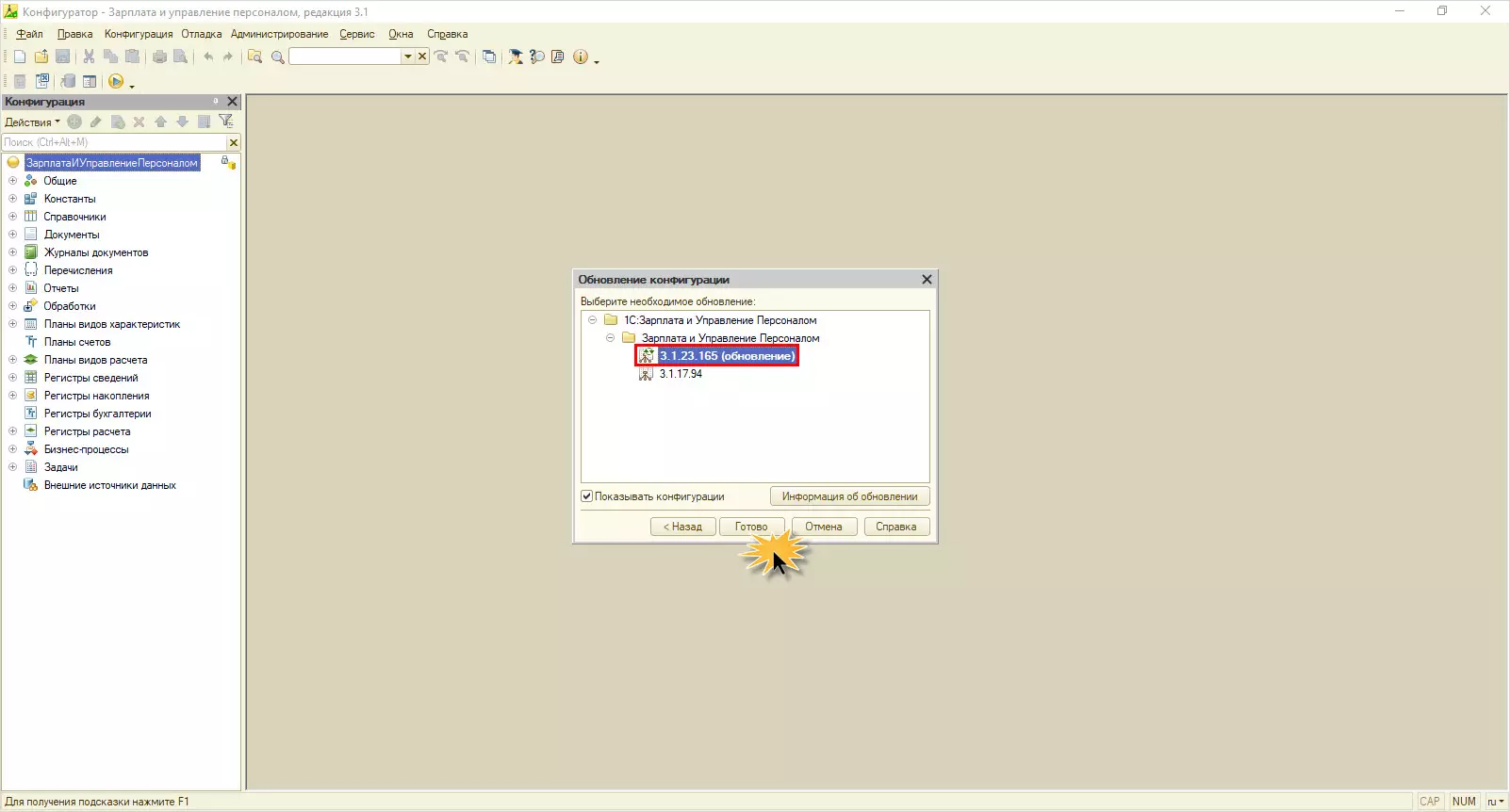Click the Готово button

click(751, 527)
